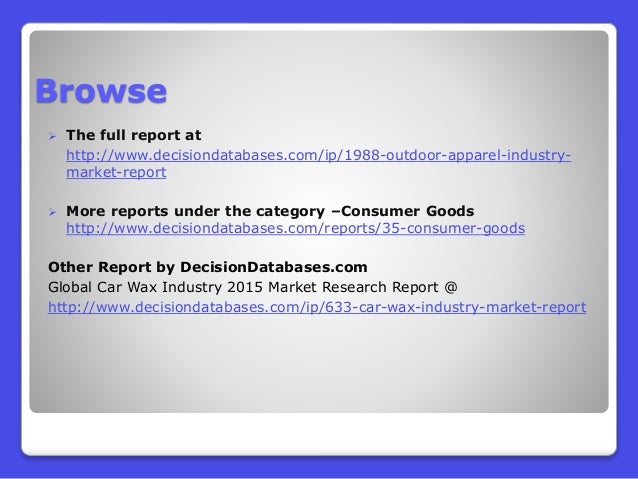Click bullet arrow beside 'More reports under the category'

click(52, 212)
